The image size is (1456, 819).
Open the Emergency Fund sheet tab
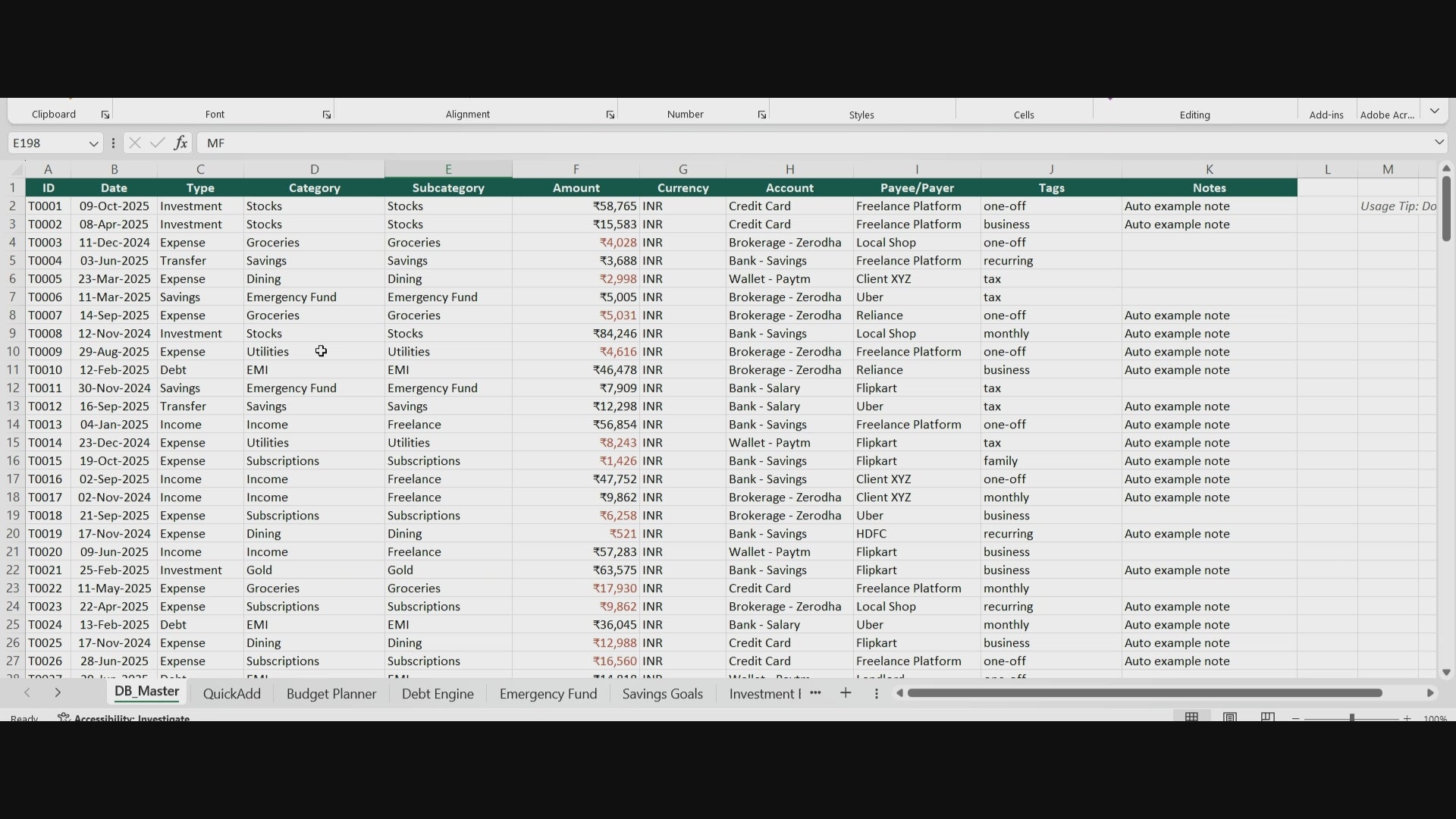tap(548, 694)
